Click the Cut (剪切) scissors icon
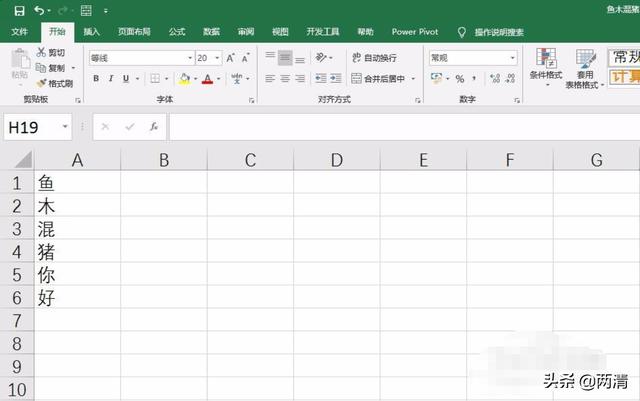 [x=54, y=52]
